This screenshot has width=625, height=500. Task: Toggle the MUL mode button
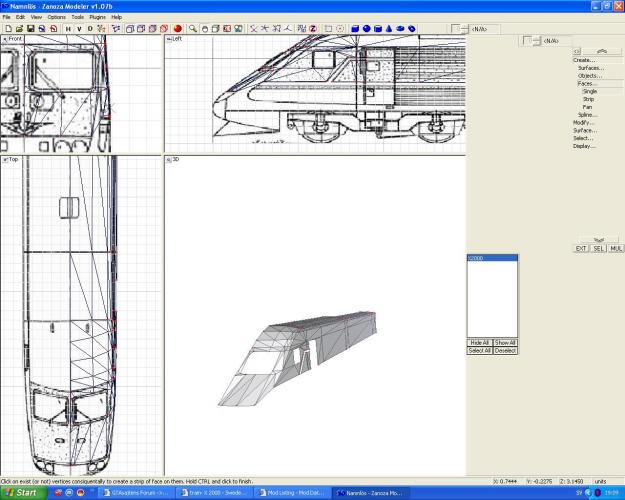(x=616, y=248)
